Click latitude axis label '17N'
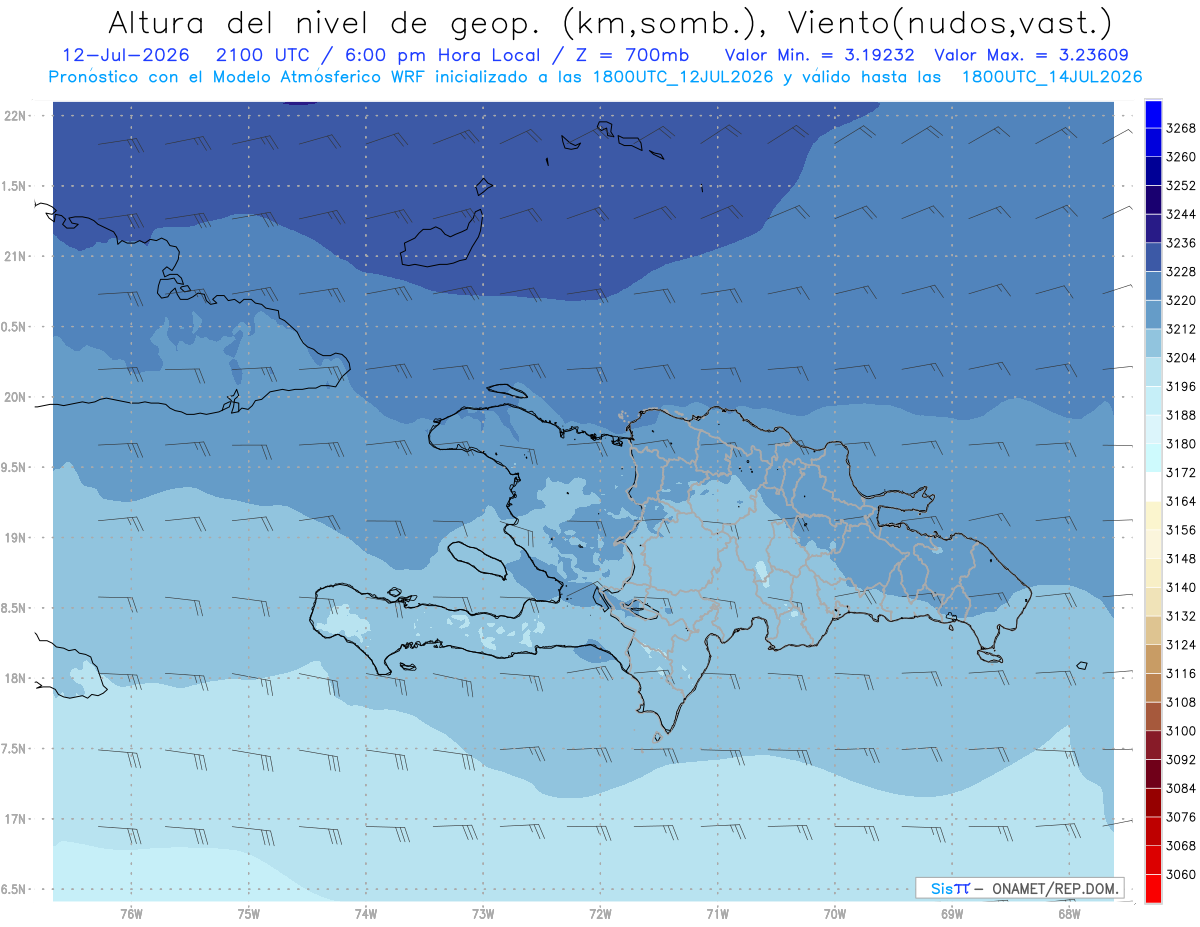This screenshot has width=1200, height=927. pyautogui.click(x=17, y=819)
